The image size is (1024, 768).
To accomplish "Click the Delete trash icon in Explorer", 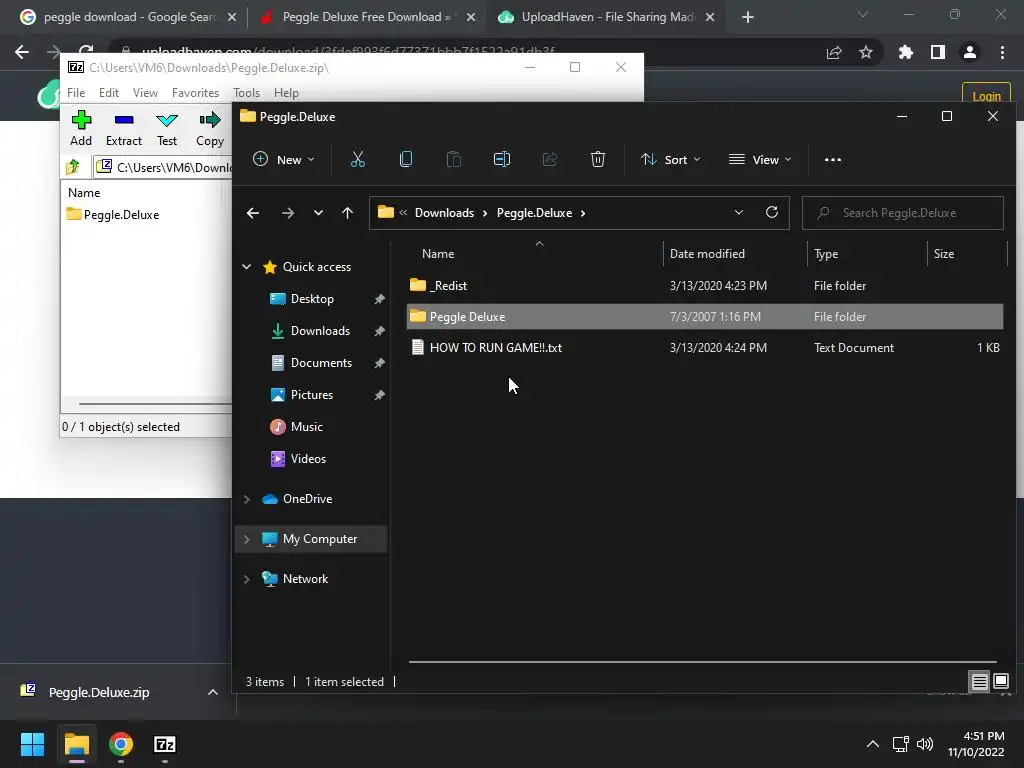I will tap(598, 159).
